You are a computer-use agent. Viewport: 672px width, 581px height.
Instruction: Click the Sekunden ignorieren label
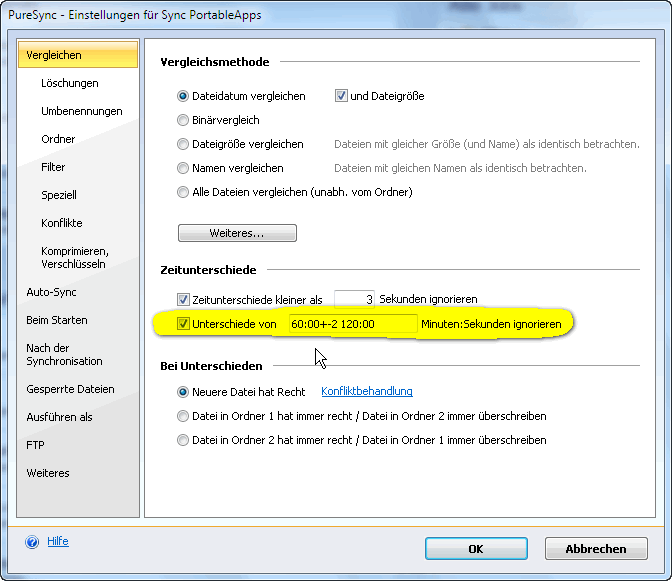click(x=428, y=299)
